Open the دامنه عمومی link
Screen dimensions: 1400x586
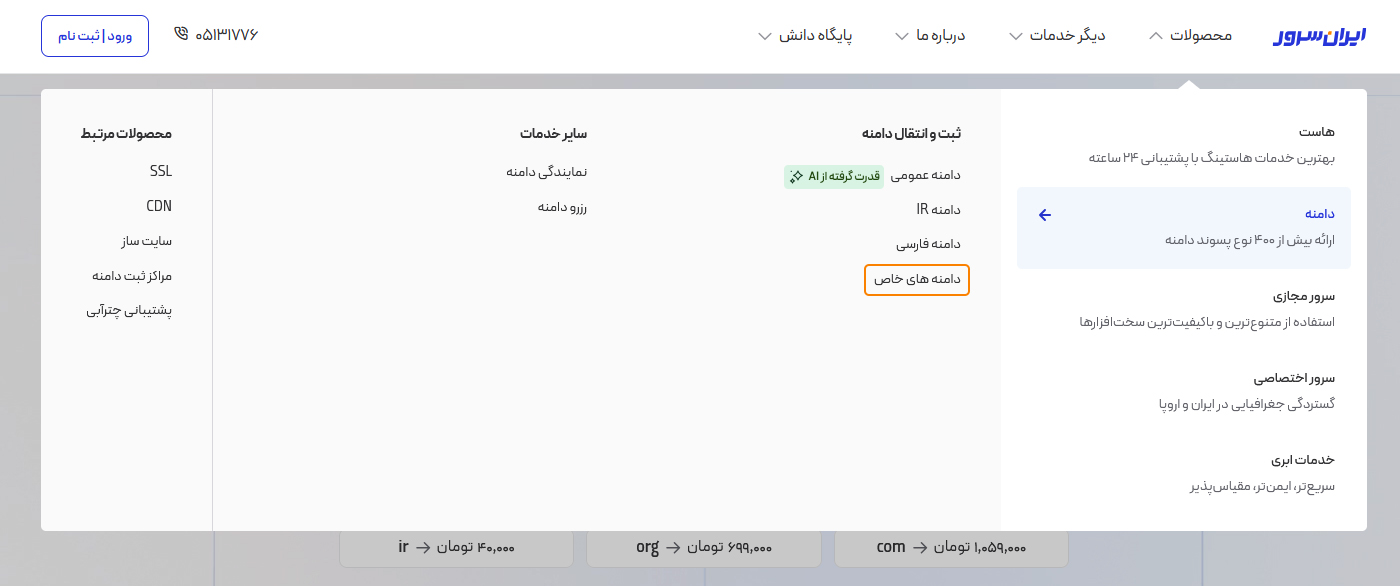click(x=925, y=175)
